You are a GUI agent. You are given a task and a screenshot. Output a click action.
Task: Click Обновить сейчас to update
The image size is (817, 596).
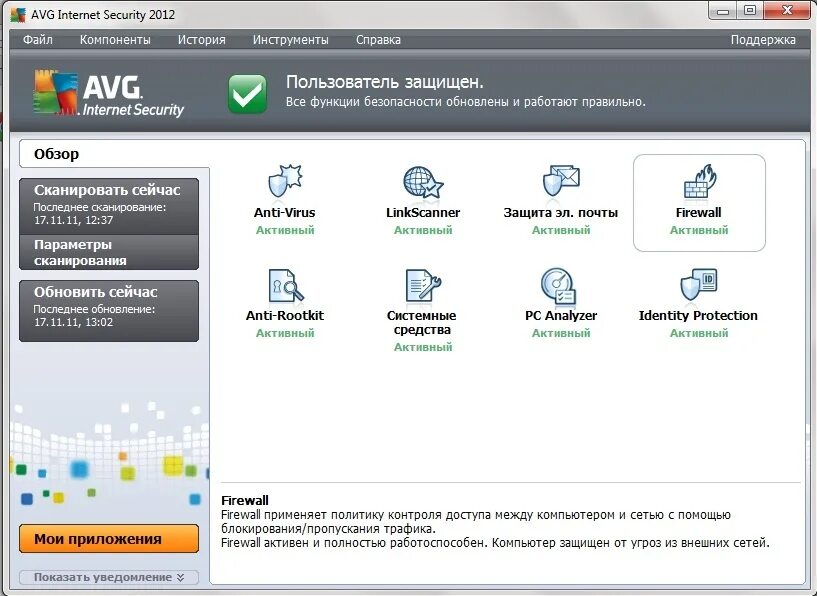point(109,311)
